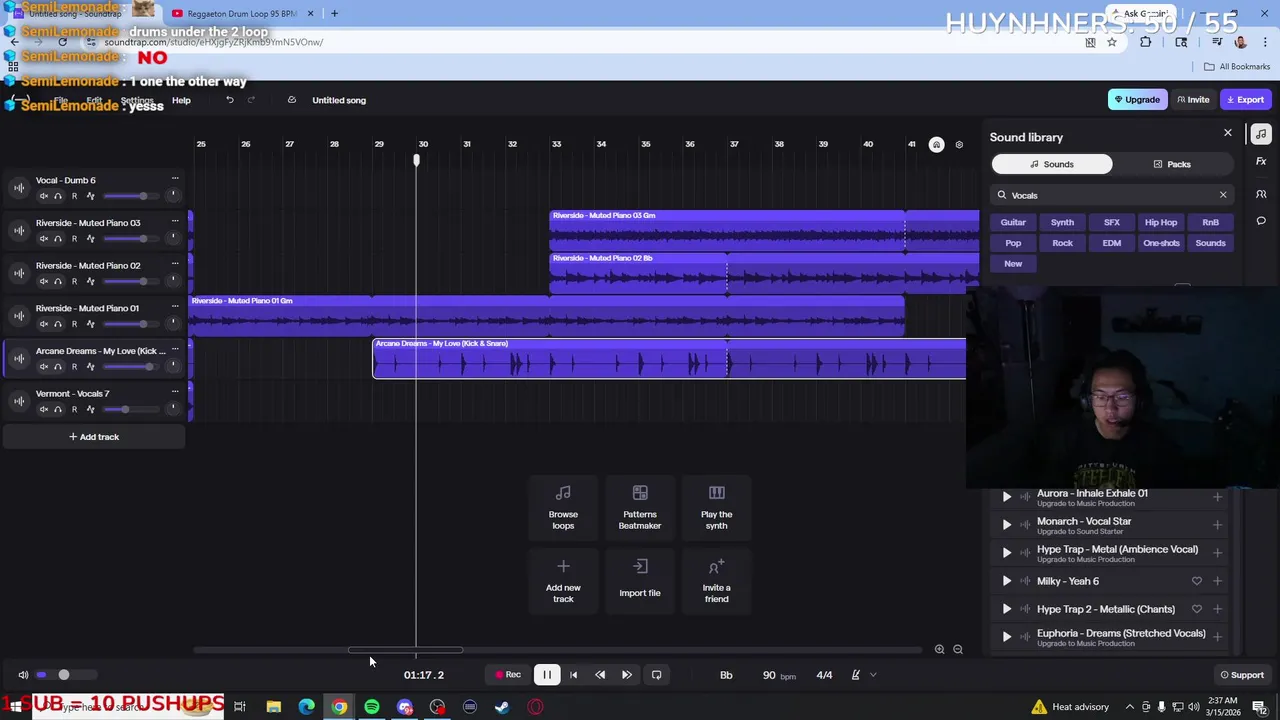Open options menu for Riverside - Muted Piano 02
The image size is (1280, 720).
(x=175, y=265)
